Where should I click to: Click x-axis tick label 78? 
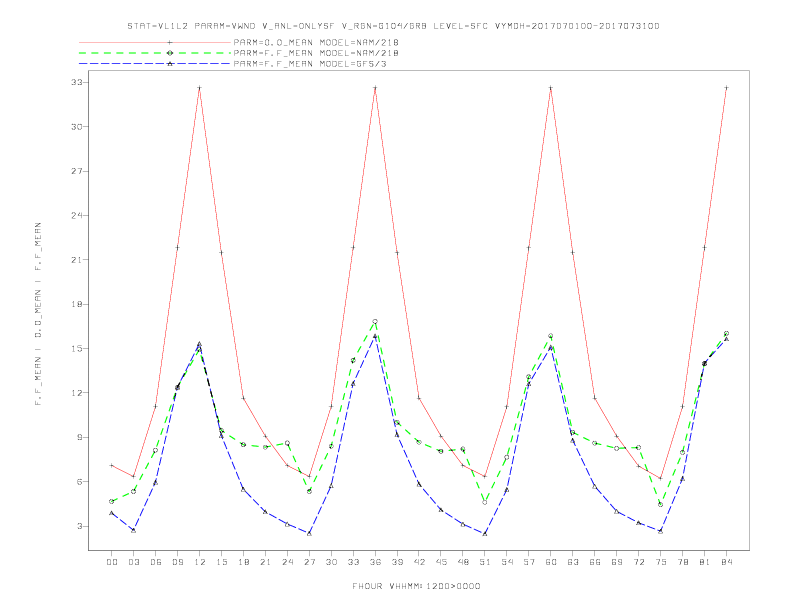click(682, 562)
